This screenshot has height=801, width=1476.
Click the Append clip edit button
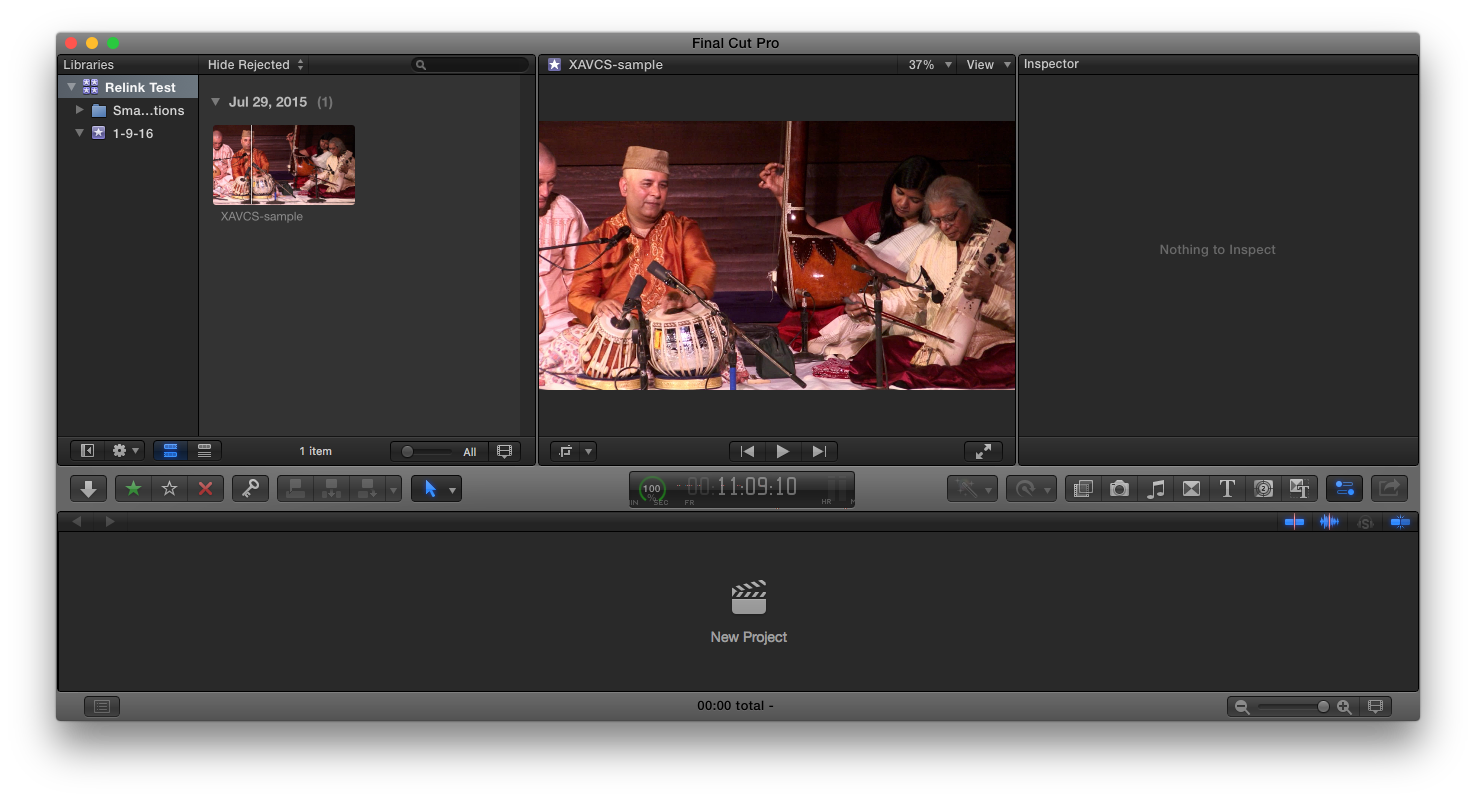[x=367, y=489]
